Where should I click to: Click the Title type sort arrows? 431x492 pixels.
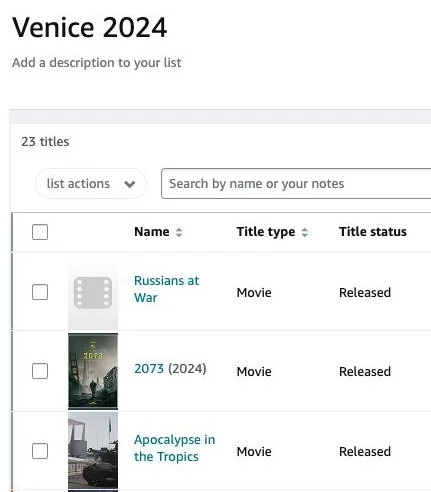pyautogui.click(x=305, y=232)
